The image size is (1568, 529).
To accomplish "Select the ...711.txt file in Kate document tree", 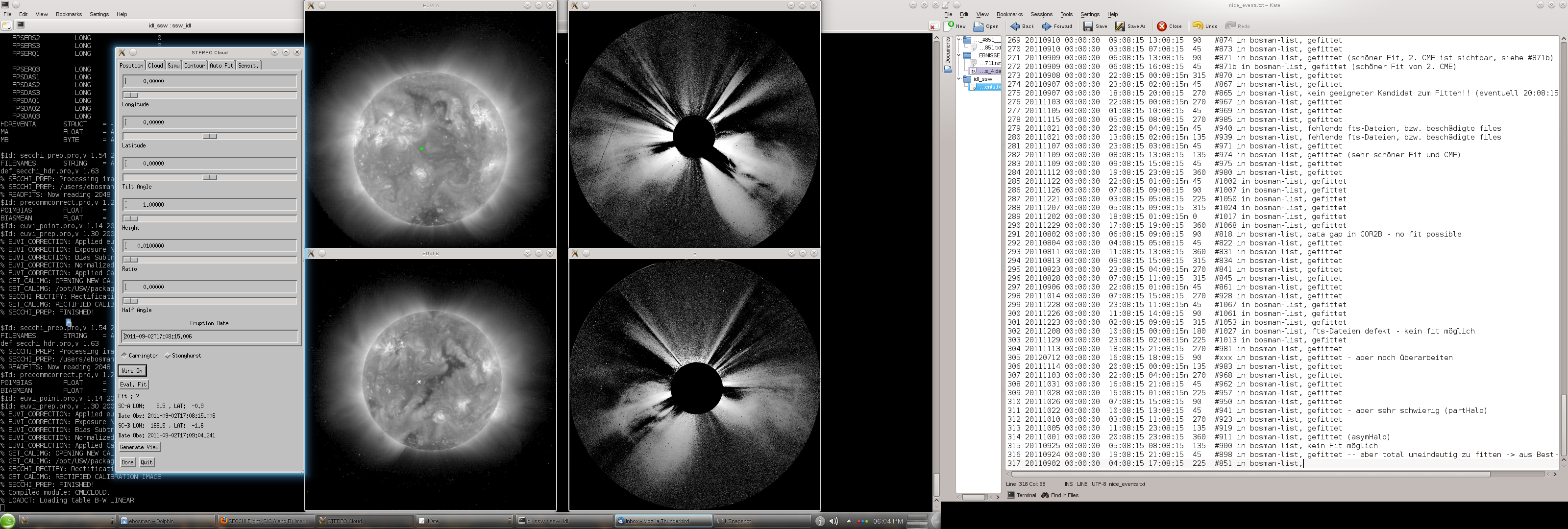I will (985, 63).
